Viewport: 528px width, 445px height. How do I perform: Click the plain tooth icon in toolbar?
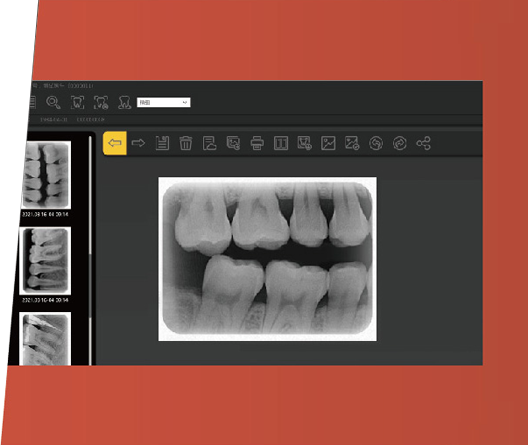(x=125, y=102)
